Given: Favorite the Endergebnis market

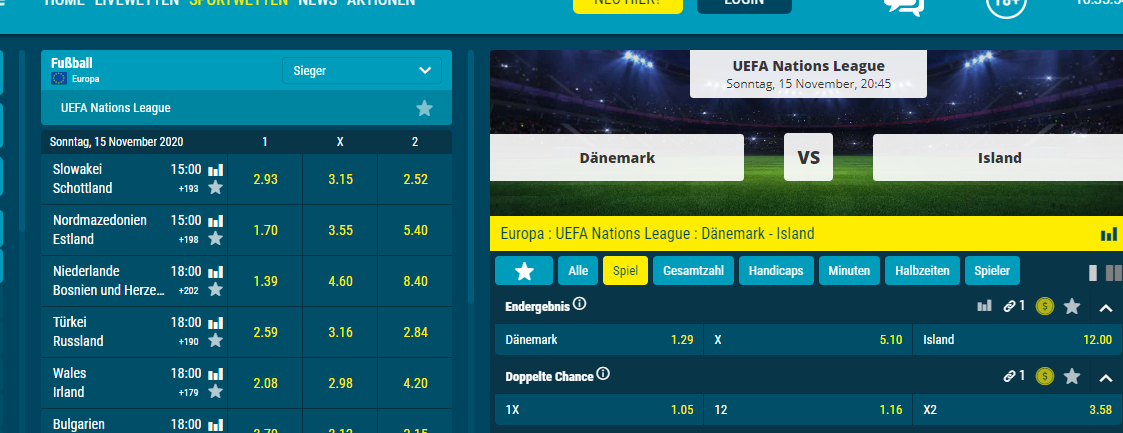Looking at the screenshot, I should (x=1071, y=306).
